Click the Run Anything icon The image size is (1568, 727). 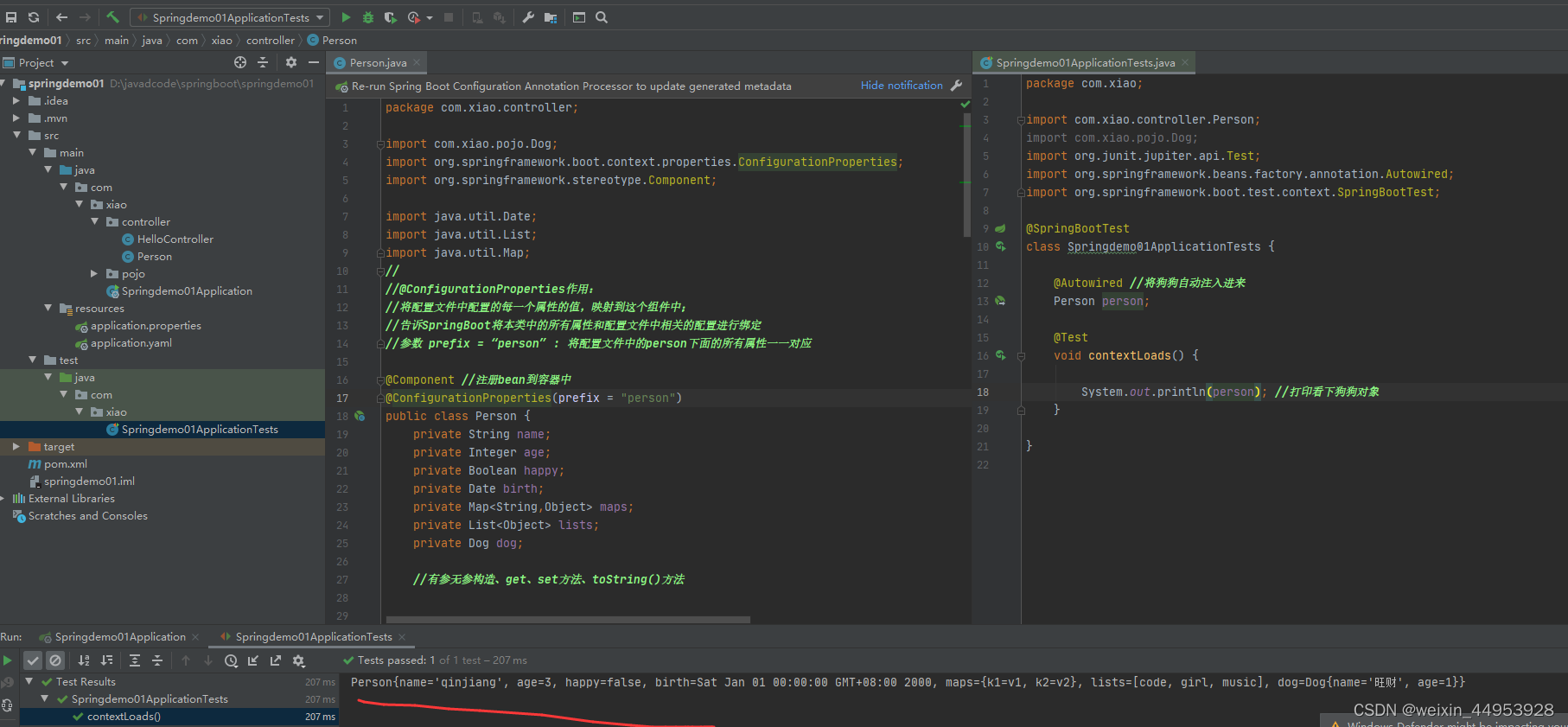[x=579, y=17]
